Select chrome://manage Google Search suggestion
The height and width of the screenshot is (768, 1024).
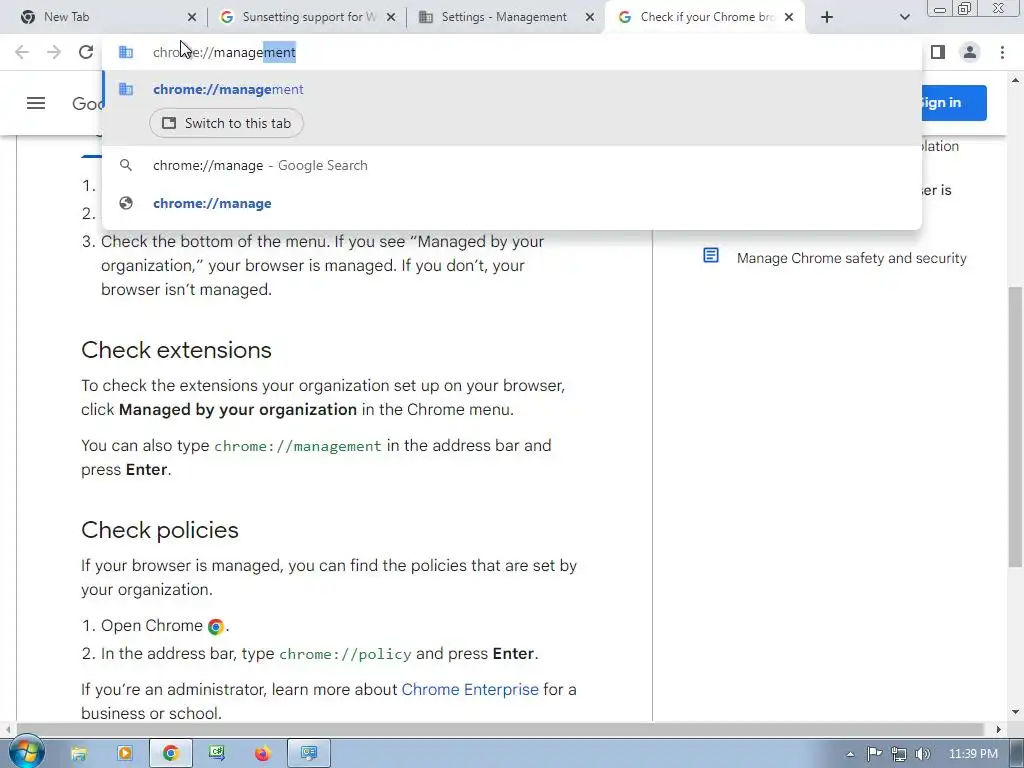tap(512, 165)
